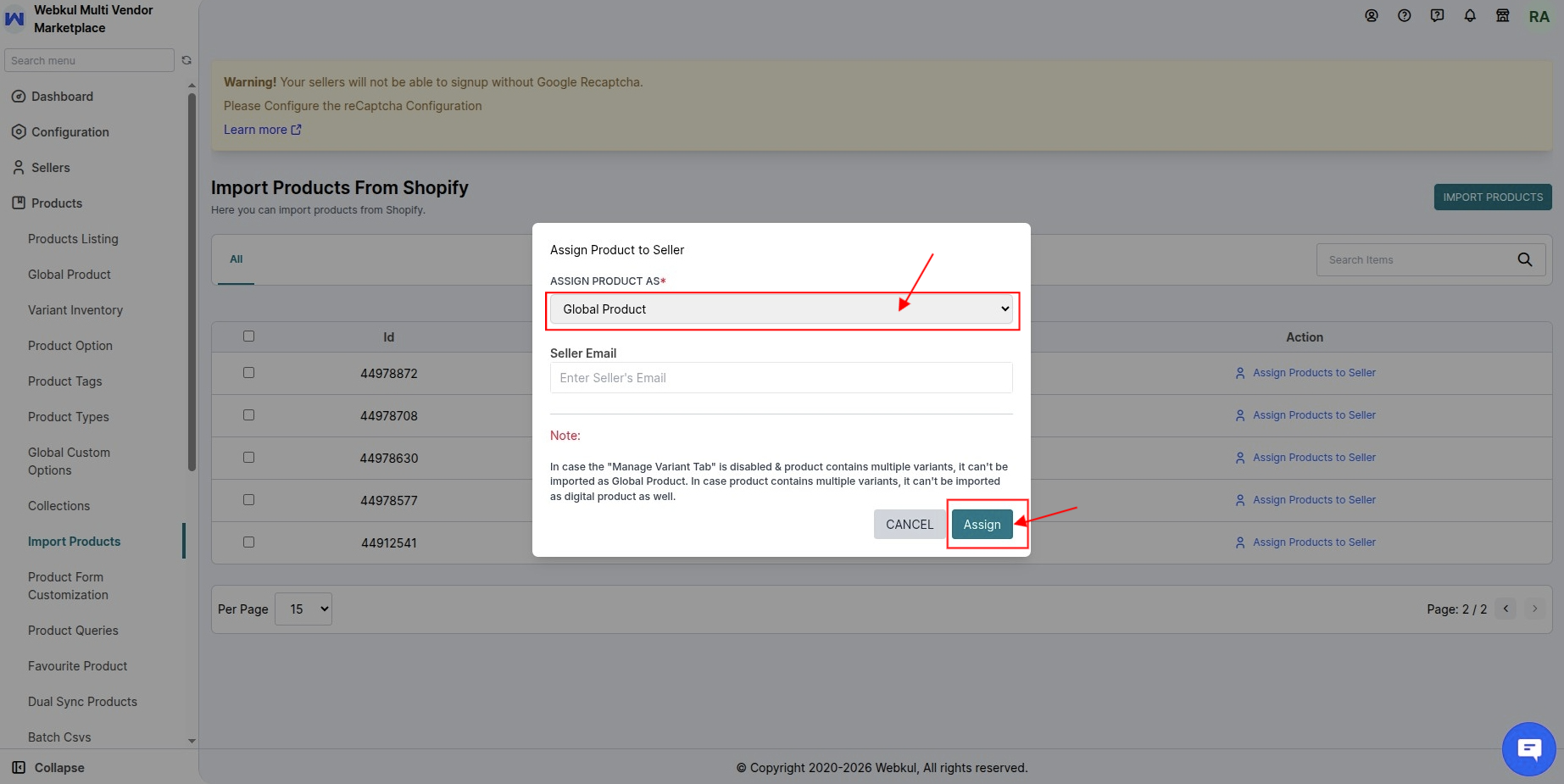
Task: Click the CANCEL button in dialog
Action: (910, 525)
